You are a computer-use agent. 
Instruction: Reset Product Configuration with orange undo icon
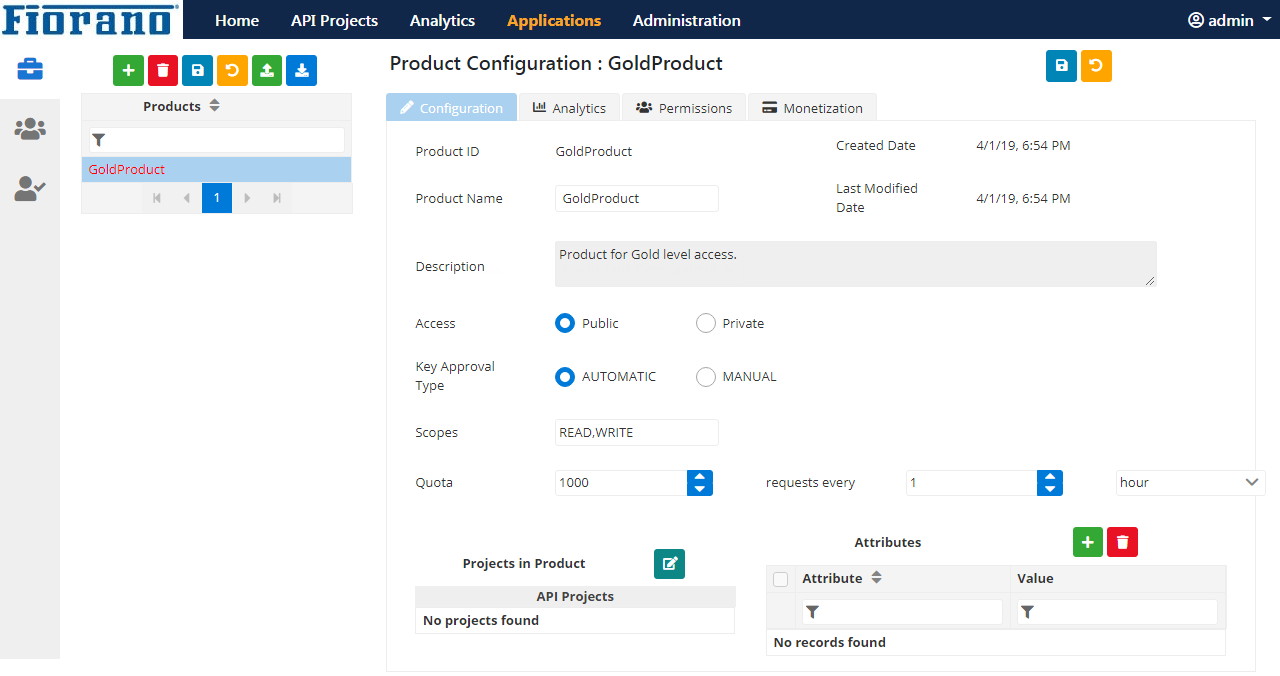tap(1096, 66)
